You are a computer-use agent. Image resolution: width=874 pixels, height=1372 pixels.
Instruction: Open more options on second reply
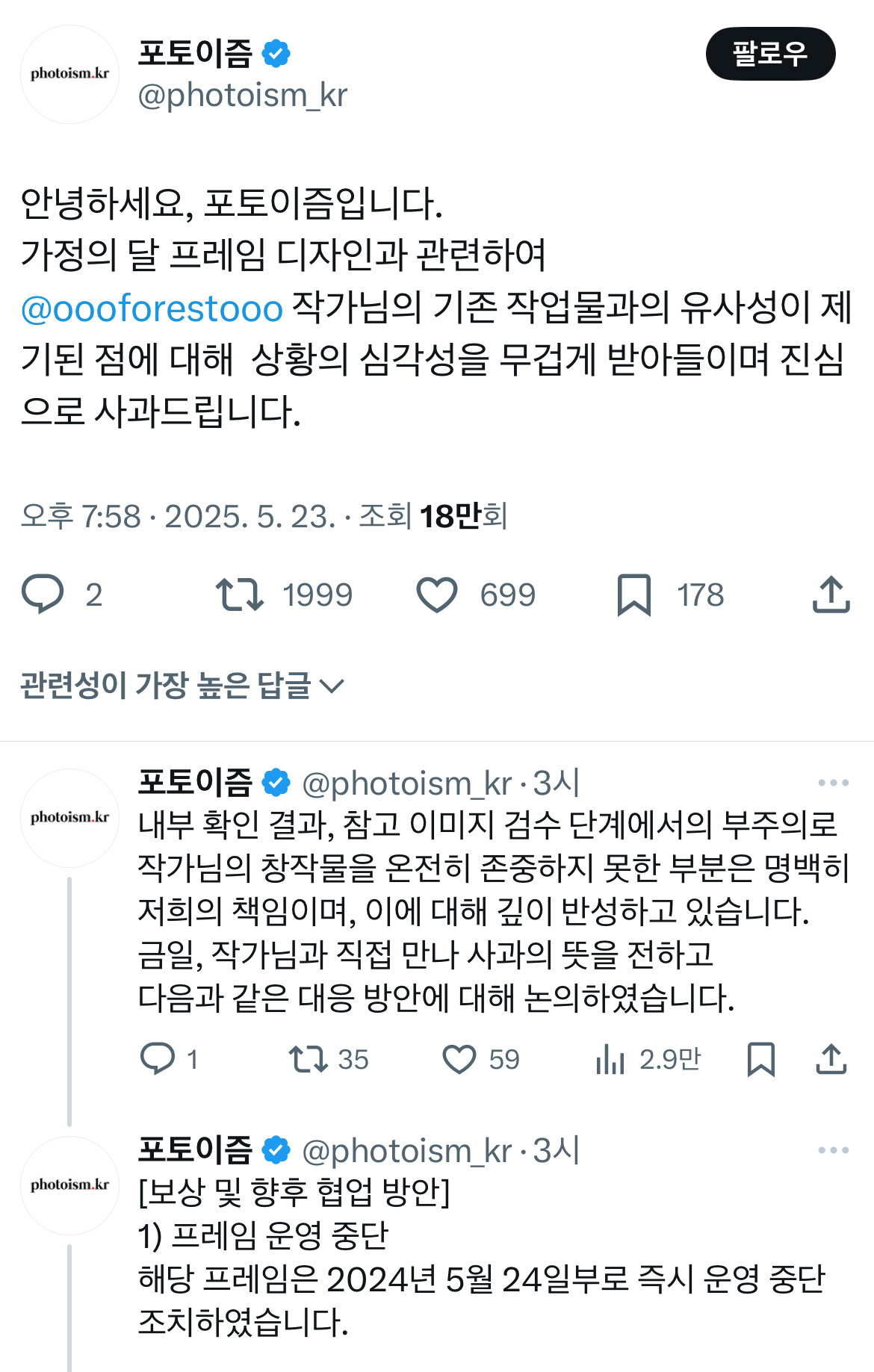(833, 1150)
